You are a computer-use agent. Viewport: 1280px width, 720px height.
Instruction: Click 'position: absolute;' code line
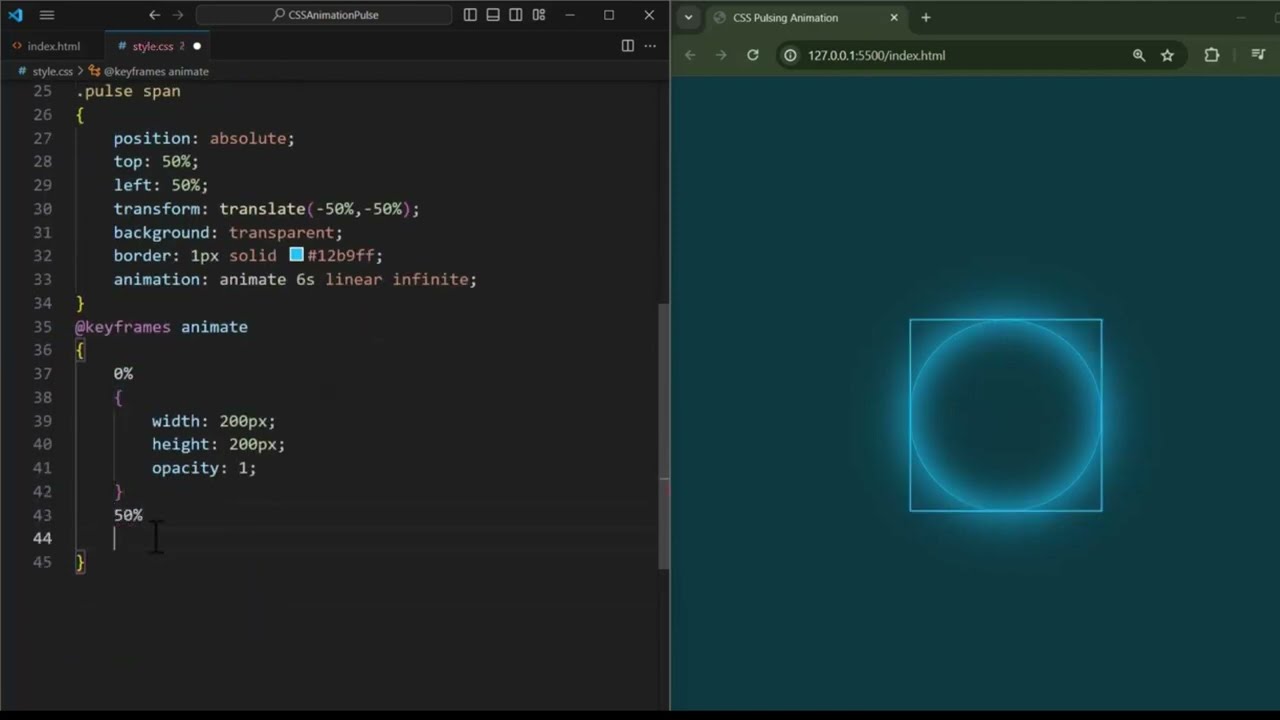tap(204, 138)
